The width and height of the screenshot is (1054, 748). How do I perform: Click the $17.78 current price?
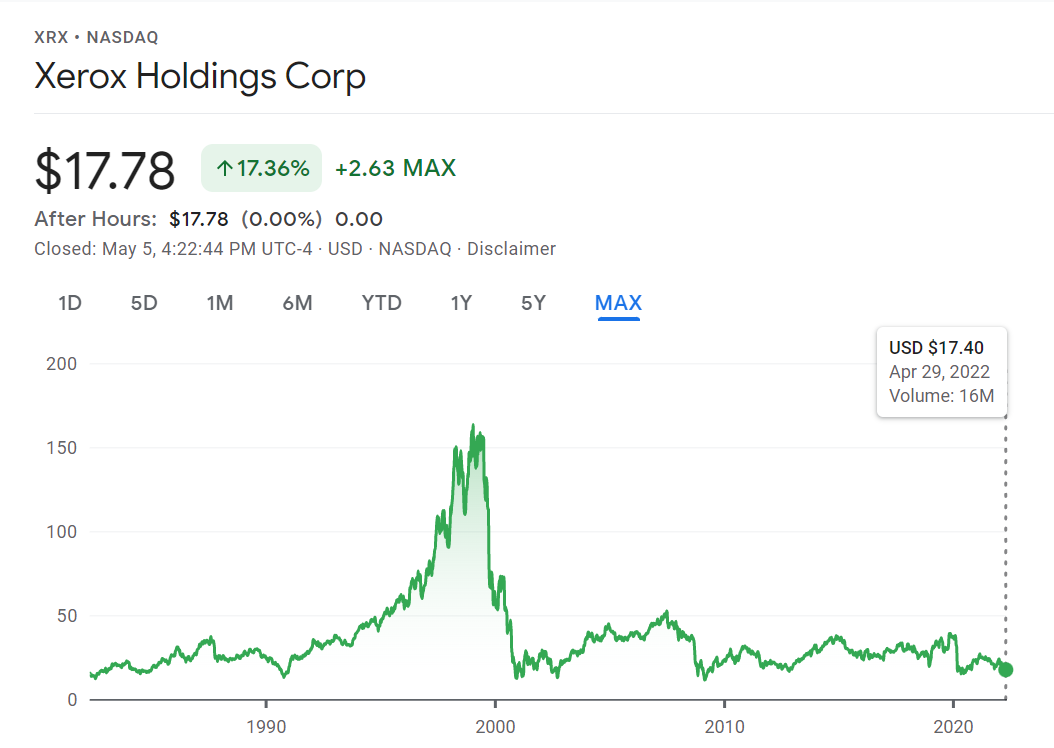click(x=105, y=170)
